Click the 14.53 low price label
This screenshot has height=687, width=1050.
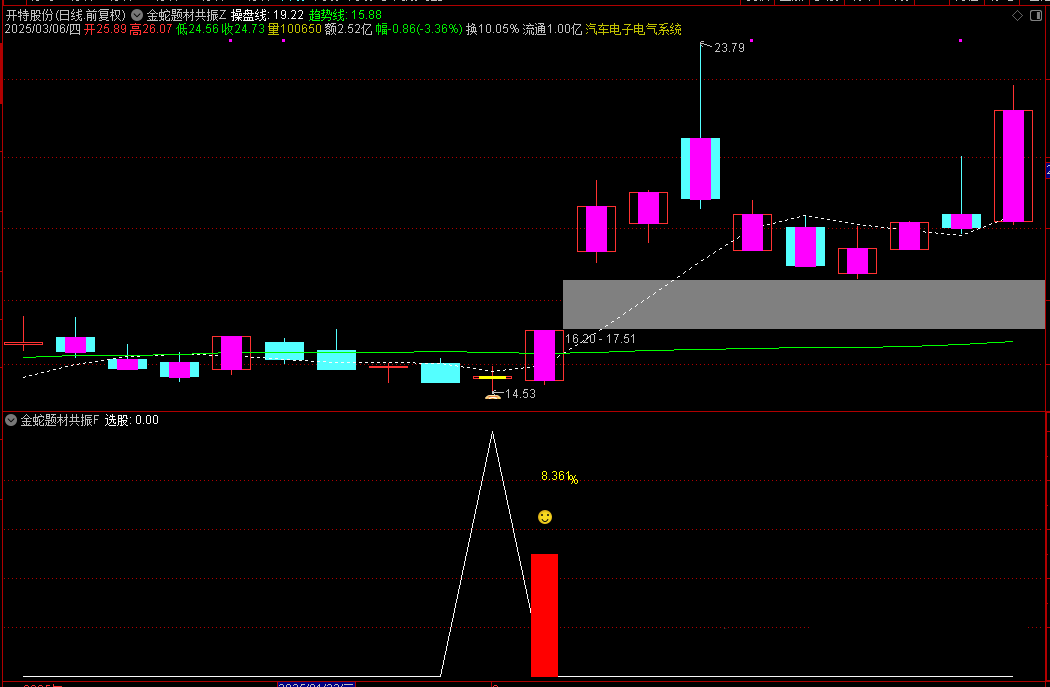coord(520,395)
